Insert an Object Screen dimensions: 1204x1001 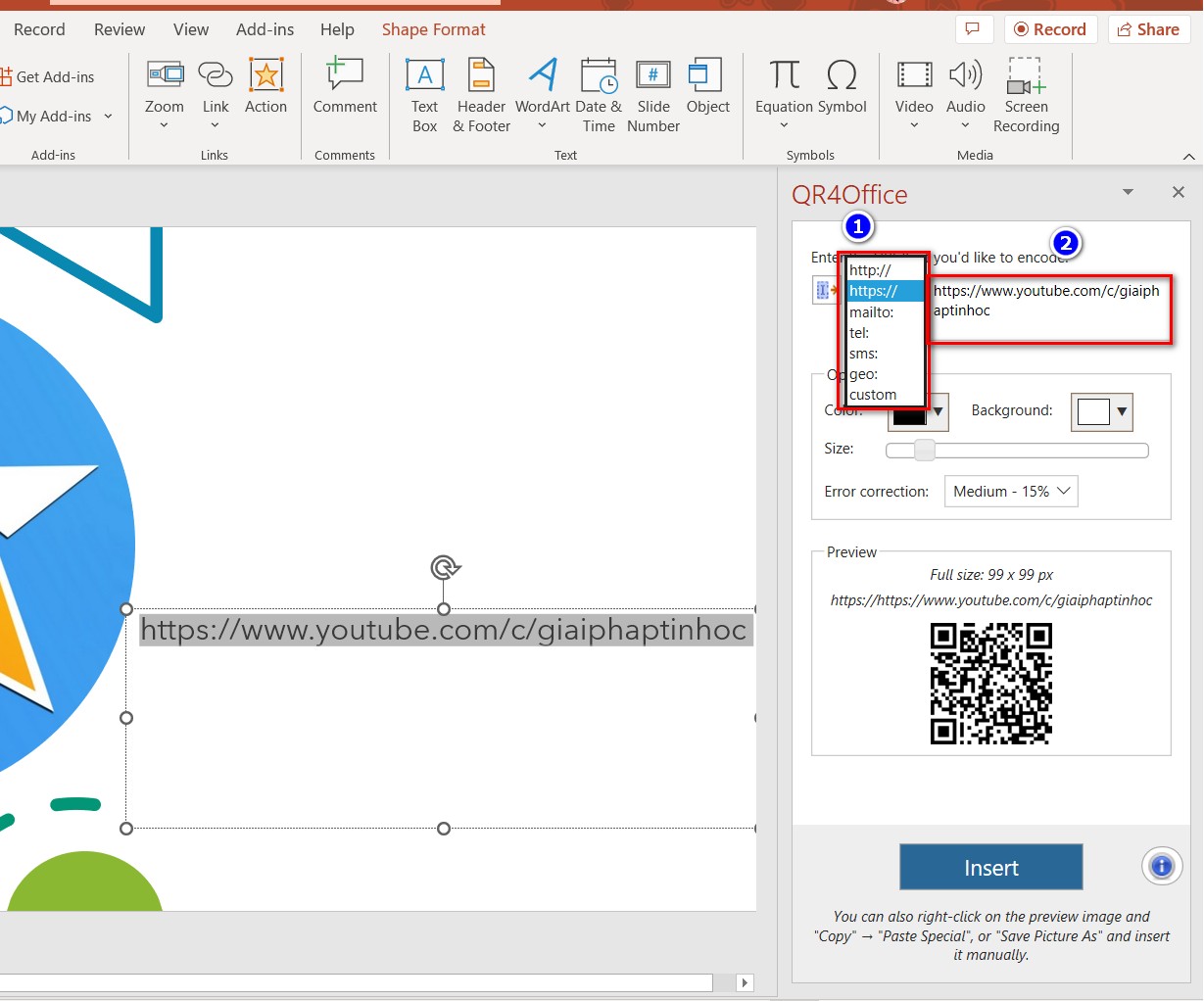pos(707,87)
